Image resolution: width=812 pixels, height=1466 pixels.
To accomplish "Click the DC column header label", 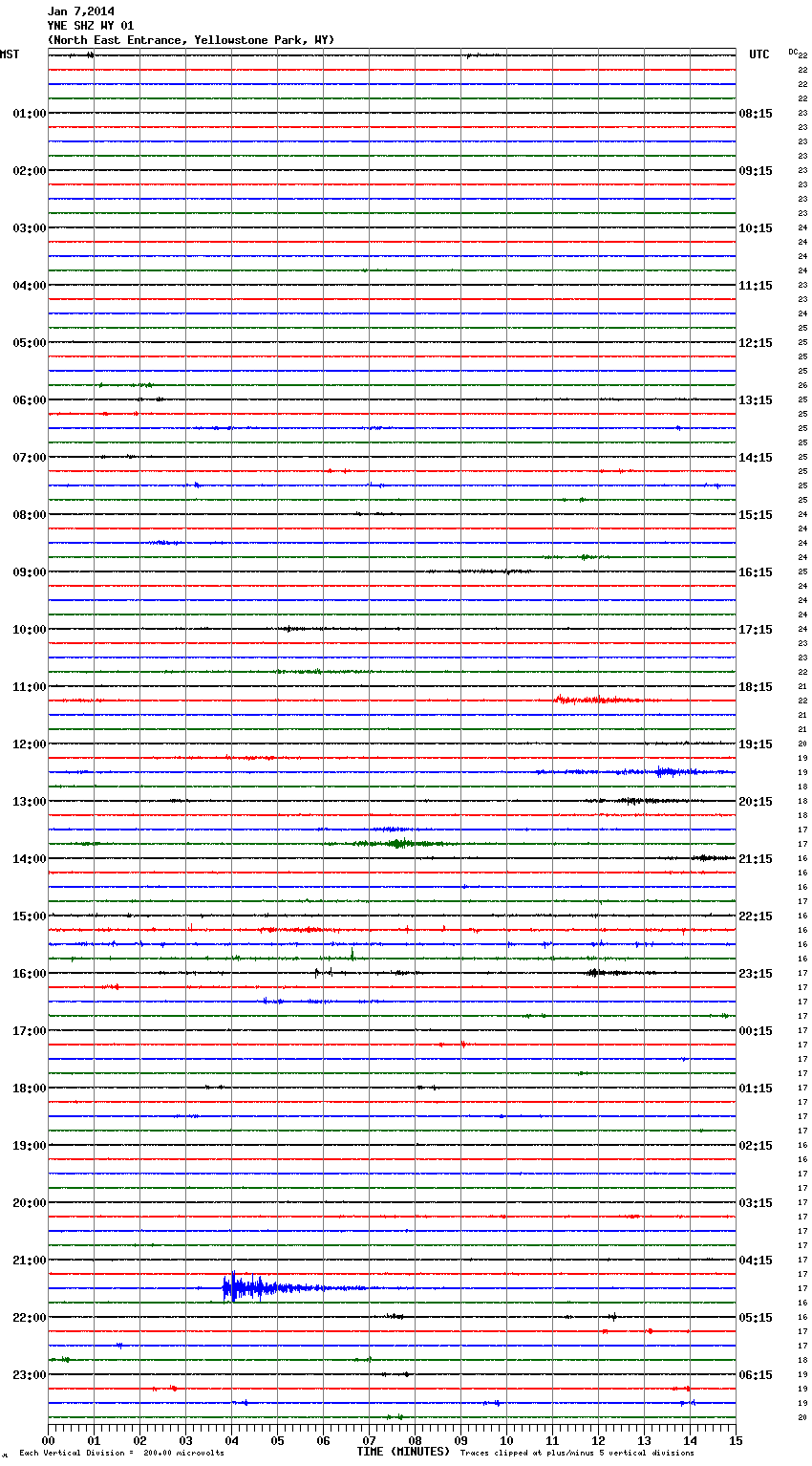I will 793,52.
